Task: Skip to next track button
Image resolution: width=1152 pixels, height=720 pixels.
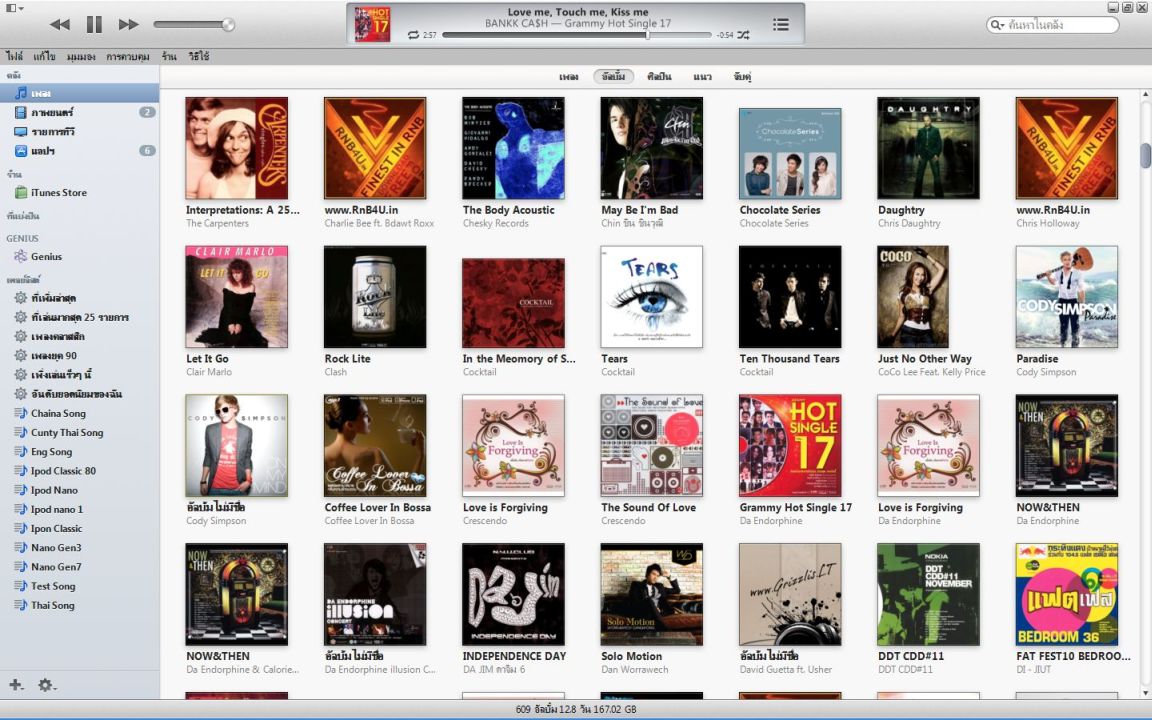Action: point(129,24)
